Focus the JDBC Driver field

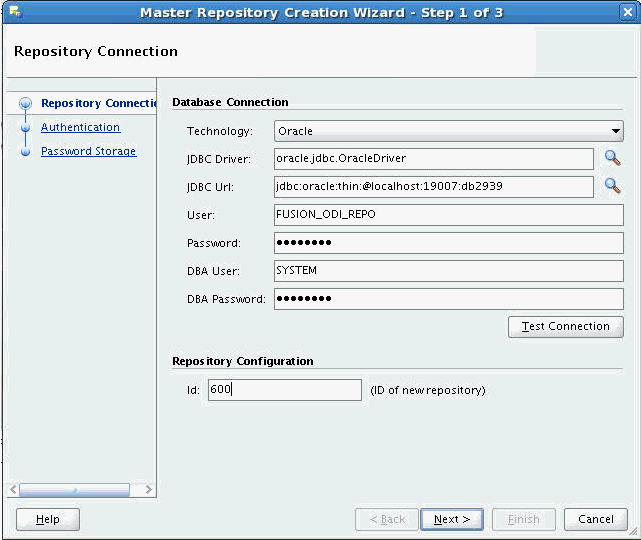click(x=434, y=159)
